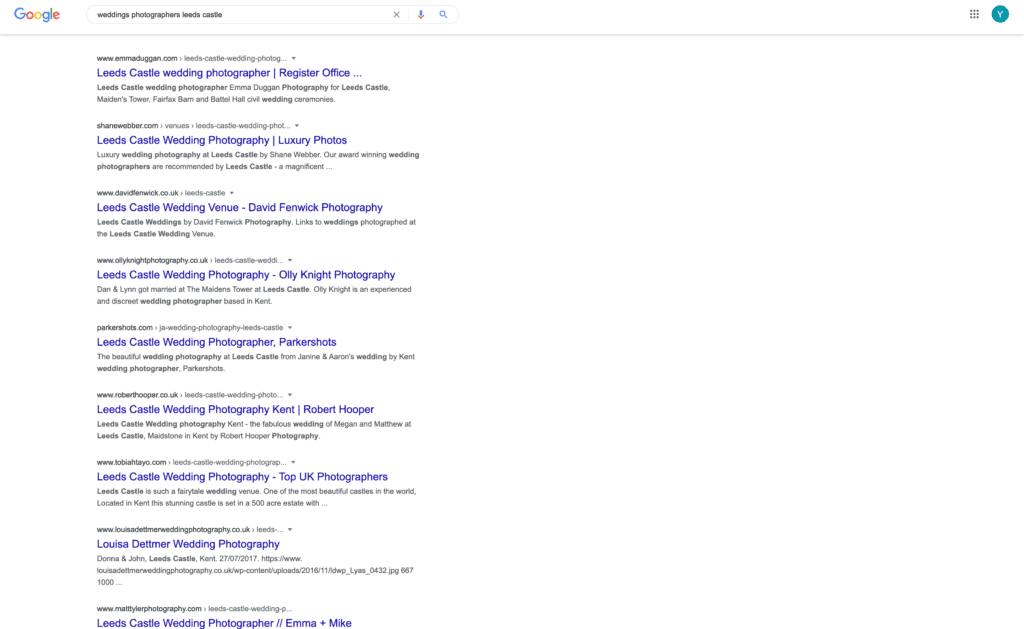Click the www.mattylerphotography.com URL text

pyautogui.click(x=149, y=608)
